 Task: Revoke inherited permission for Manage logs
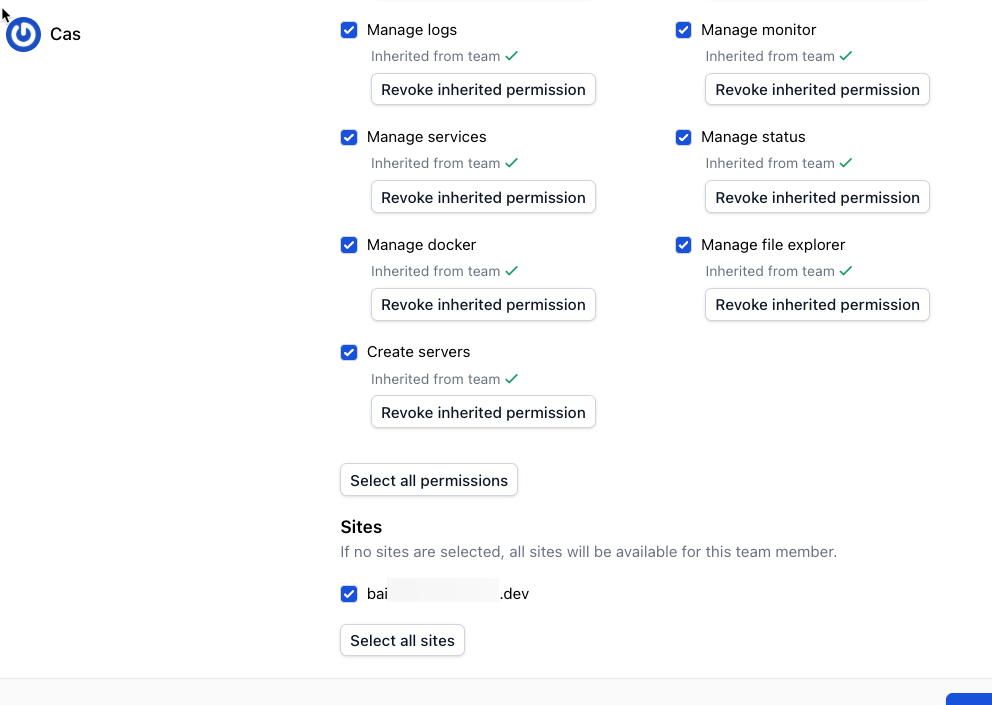[x=483, y=89]
